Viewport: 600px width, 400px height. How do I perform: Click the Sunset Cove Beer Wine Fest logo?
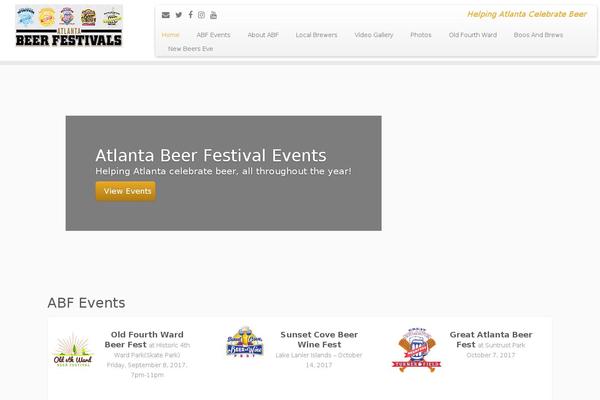[245, 342]
